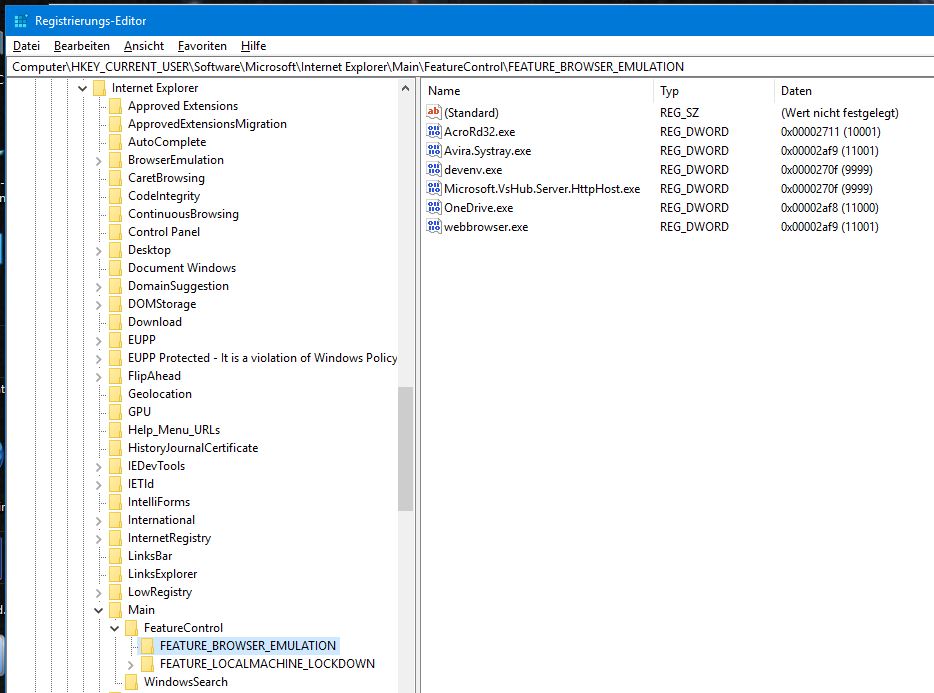This screenshot has width=934, height=693.
Task: Open the Hilfe menu
Action: click(253, 46)
